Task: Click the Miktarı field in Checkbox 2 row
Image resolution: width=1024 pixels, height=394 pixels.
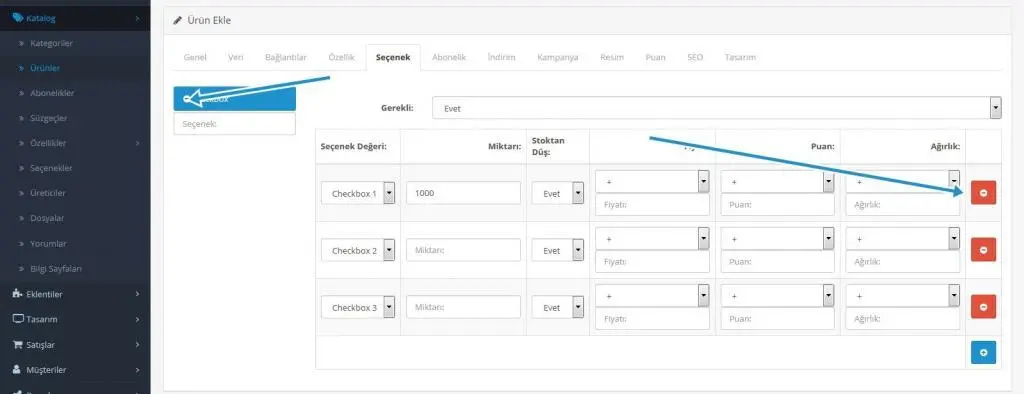Action: pyautogui.click(x=463, y=250)
